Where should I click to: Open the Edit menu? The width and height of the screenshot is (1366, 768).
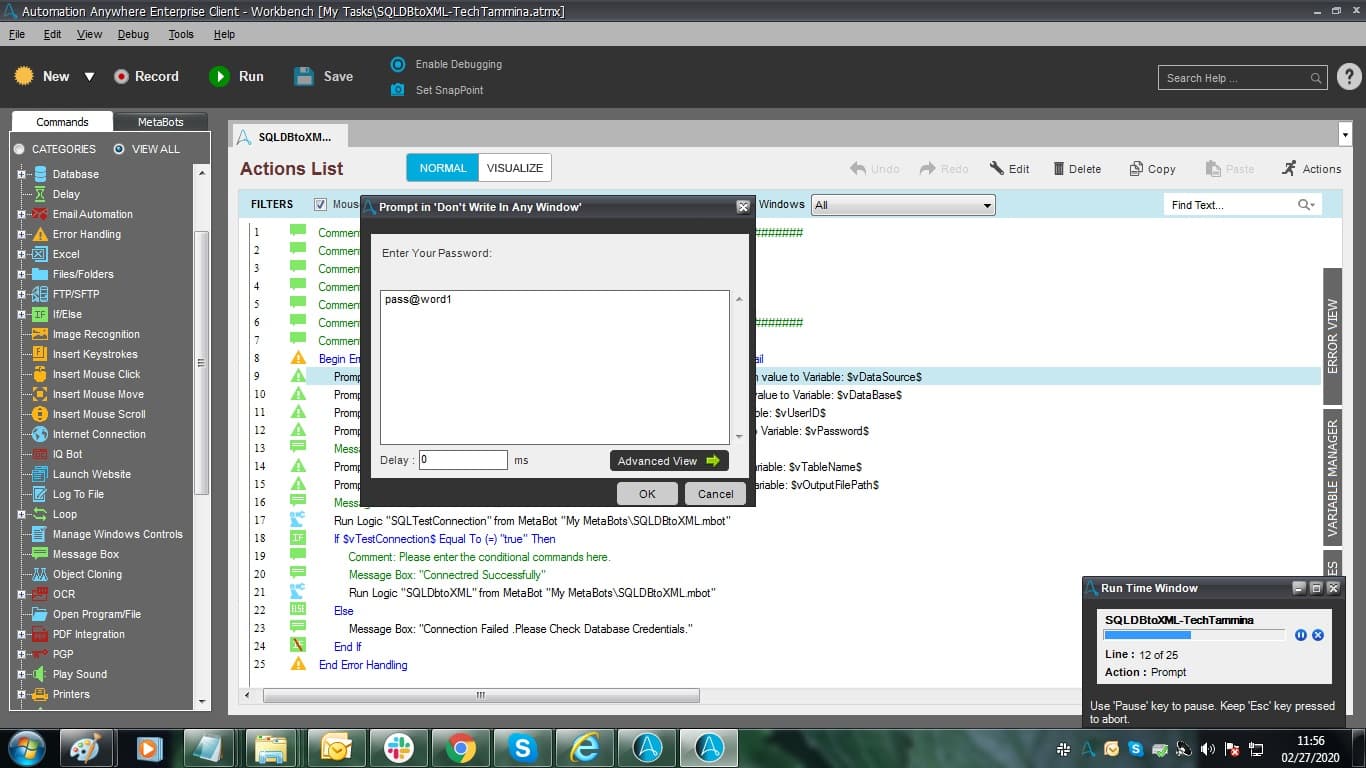(x=52, y=34)
